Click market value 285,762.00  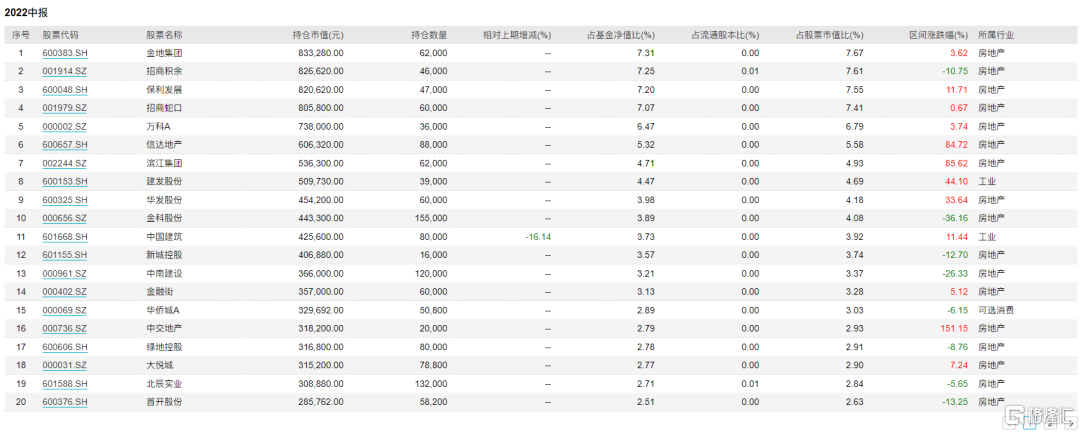pos(322,402)
